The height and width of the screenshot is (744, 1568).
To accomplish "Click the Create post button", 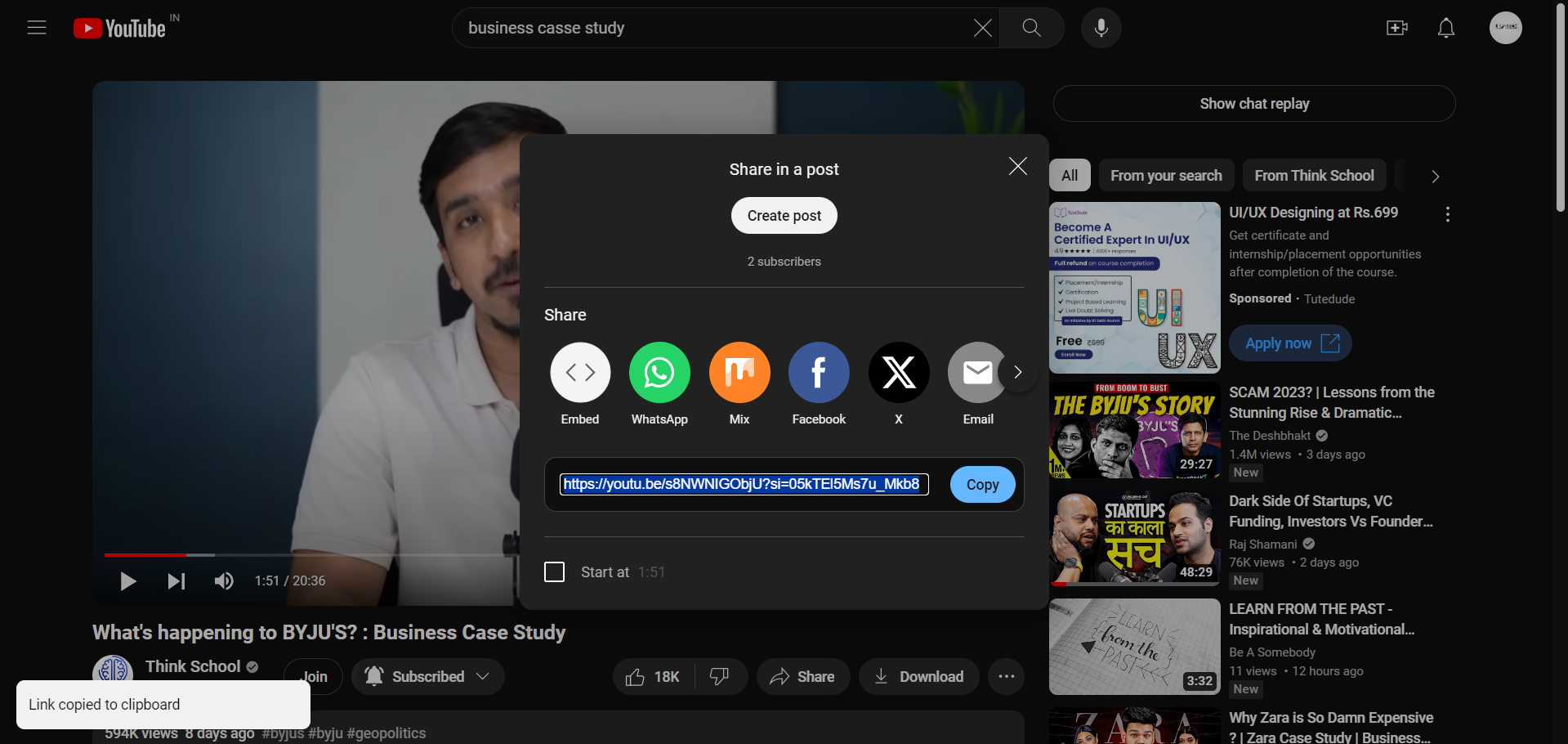I will (x=784, y=216).
